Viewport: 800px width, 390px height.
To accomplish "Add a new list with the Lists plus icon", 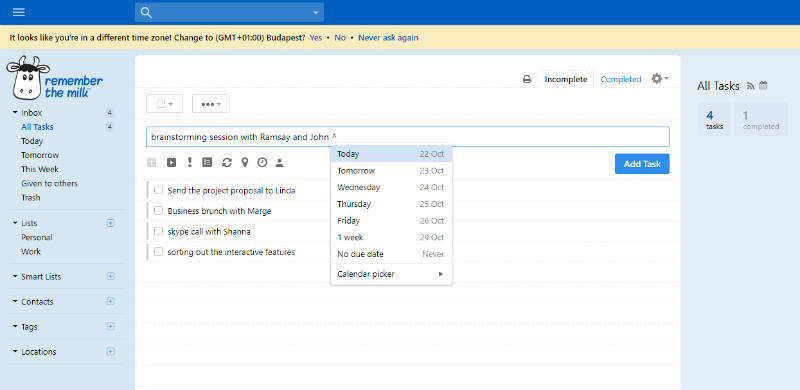I will pyautogui.click(x=110, y=223).
